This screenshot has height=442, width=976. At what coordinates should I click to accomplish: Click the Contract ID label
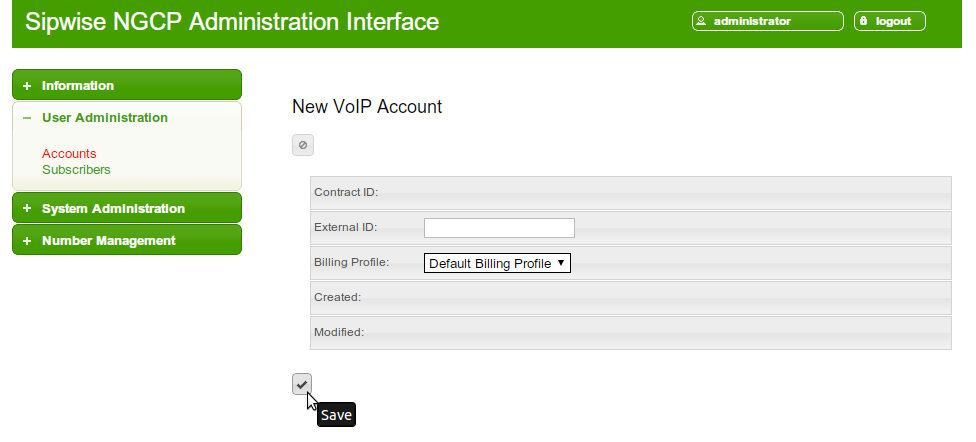346,192
